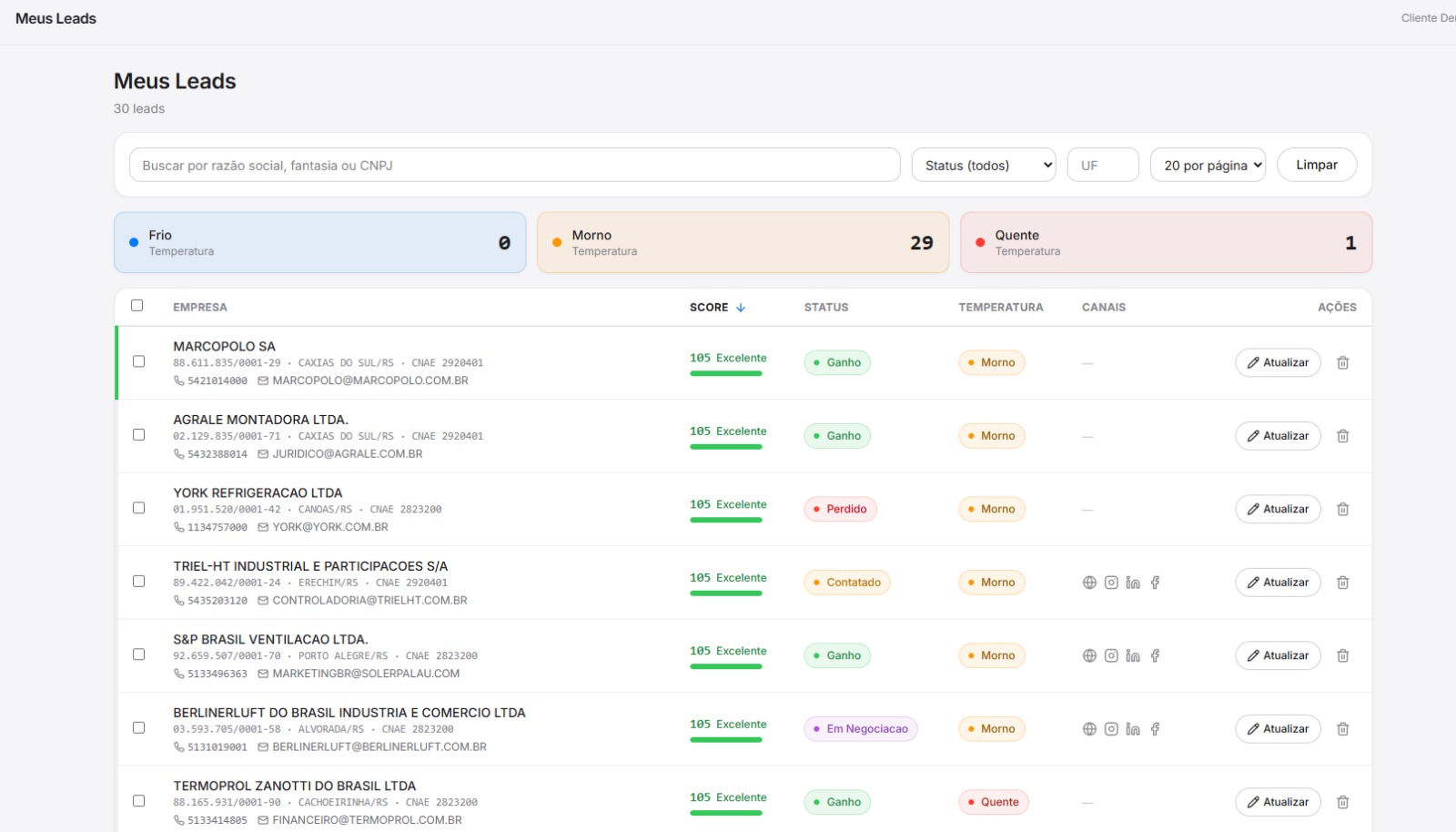Image resolution: width=1456 pixels, height=832 pixels.
Task: Open Facebook icon for TRIEL-HT INDUSTRIAL
Action: [x=1155, y=583]
